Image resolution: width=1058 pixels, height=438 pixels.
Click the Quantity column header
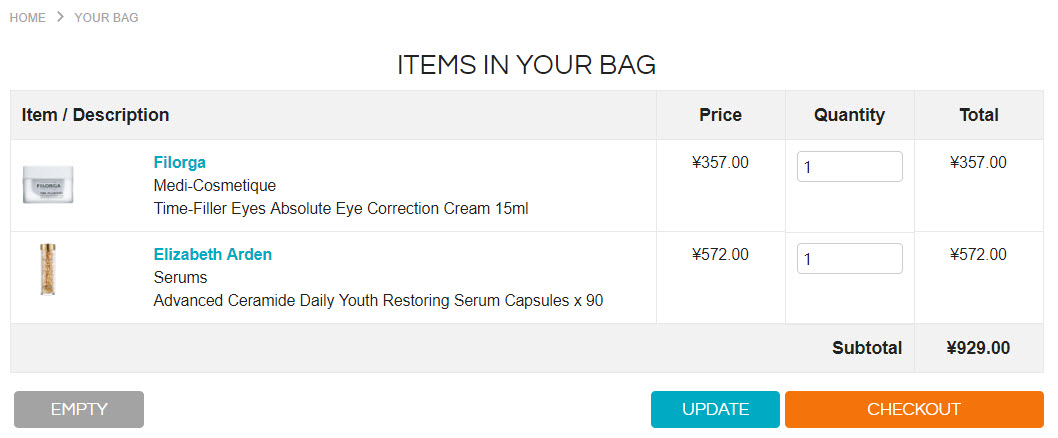(850, 115)
